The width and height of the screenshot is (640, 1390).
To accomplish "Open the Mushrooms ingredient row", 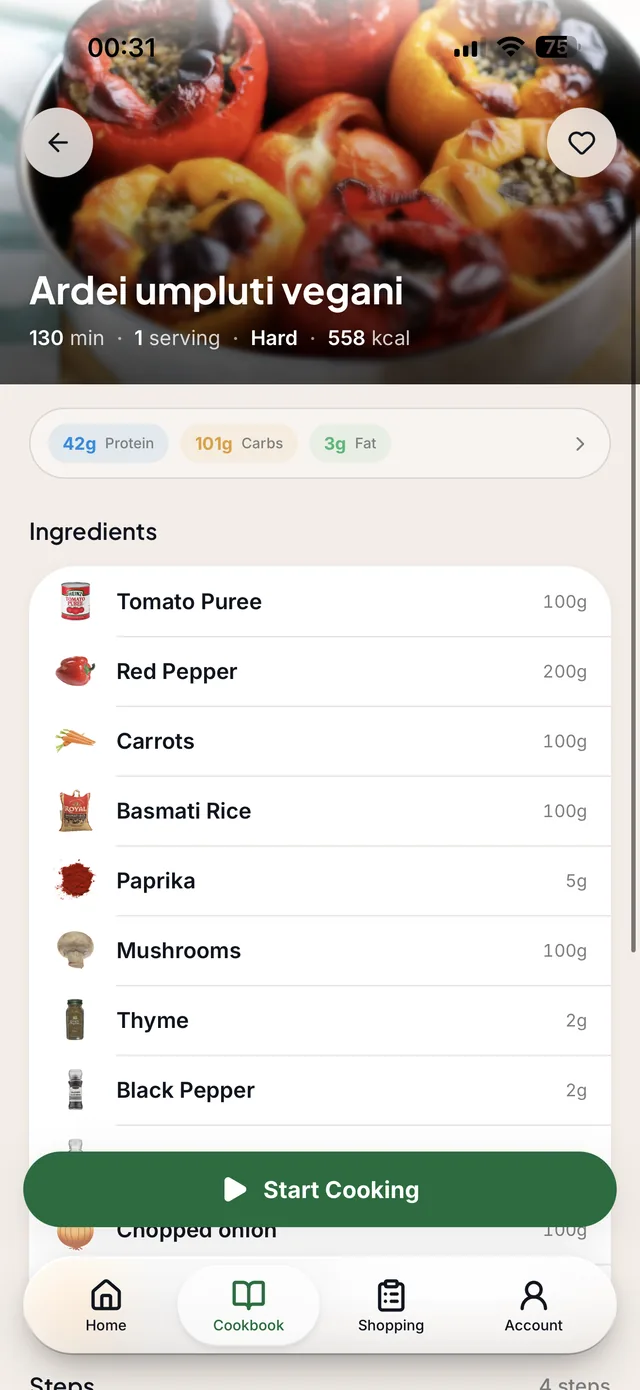I will (320, 951).
